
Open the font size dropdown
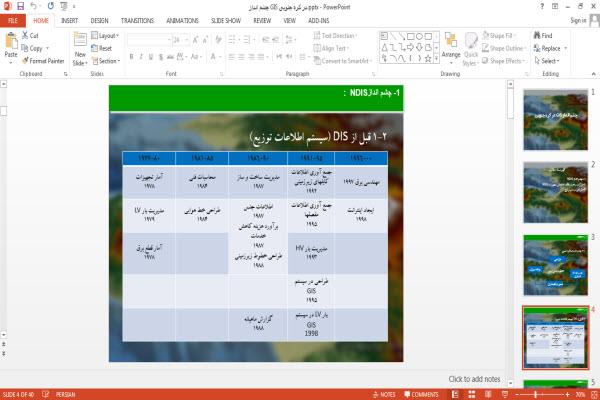tap(187, 40)
